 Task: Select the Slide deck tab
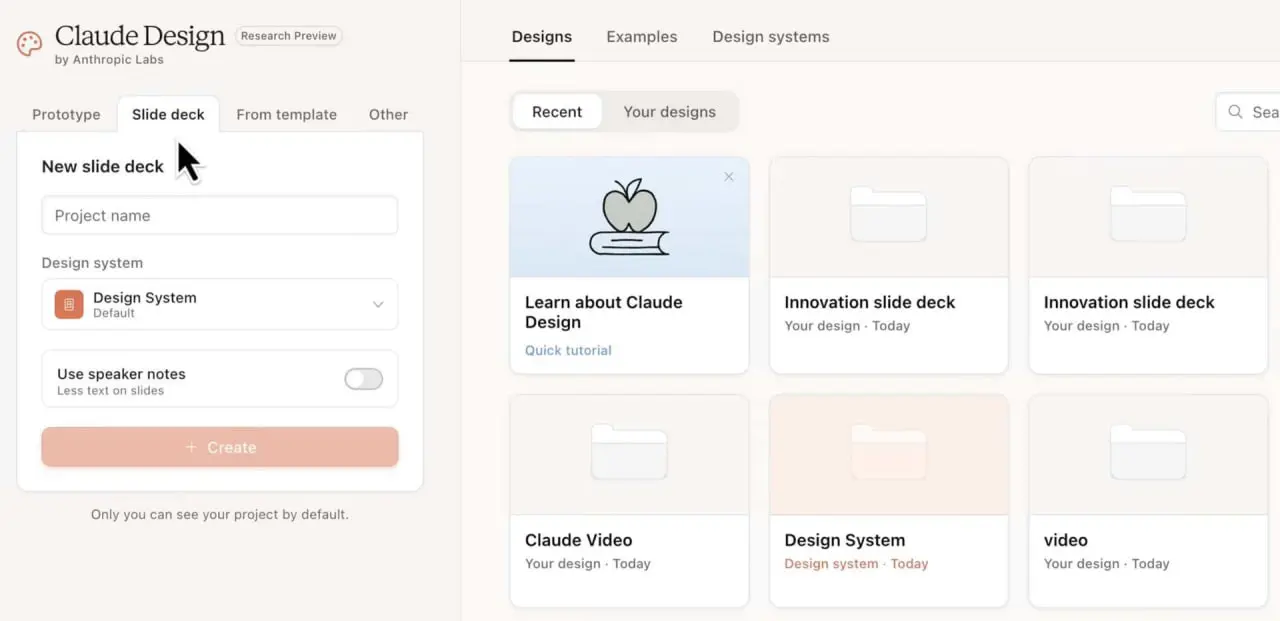tap(168, 114)
